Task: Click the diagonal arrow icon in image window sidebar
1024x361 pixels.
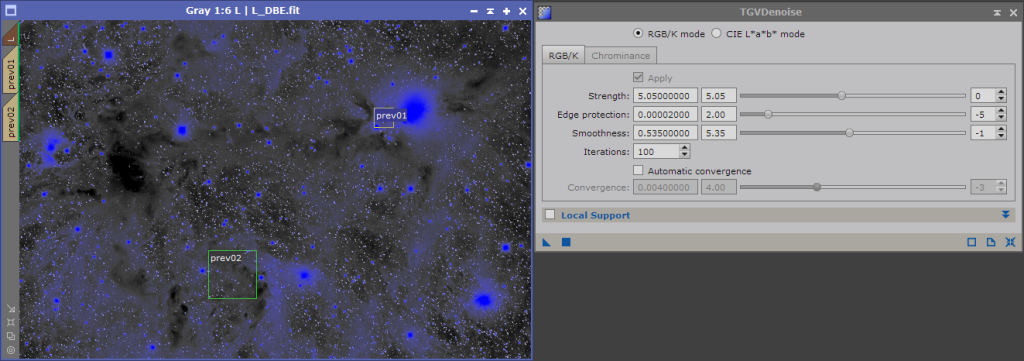Action: pyautogui.click(x=10, y=309)
